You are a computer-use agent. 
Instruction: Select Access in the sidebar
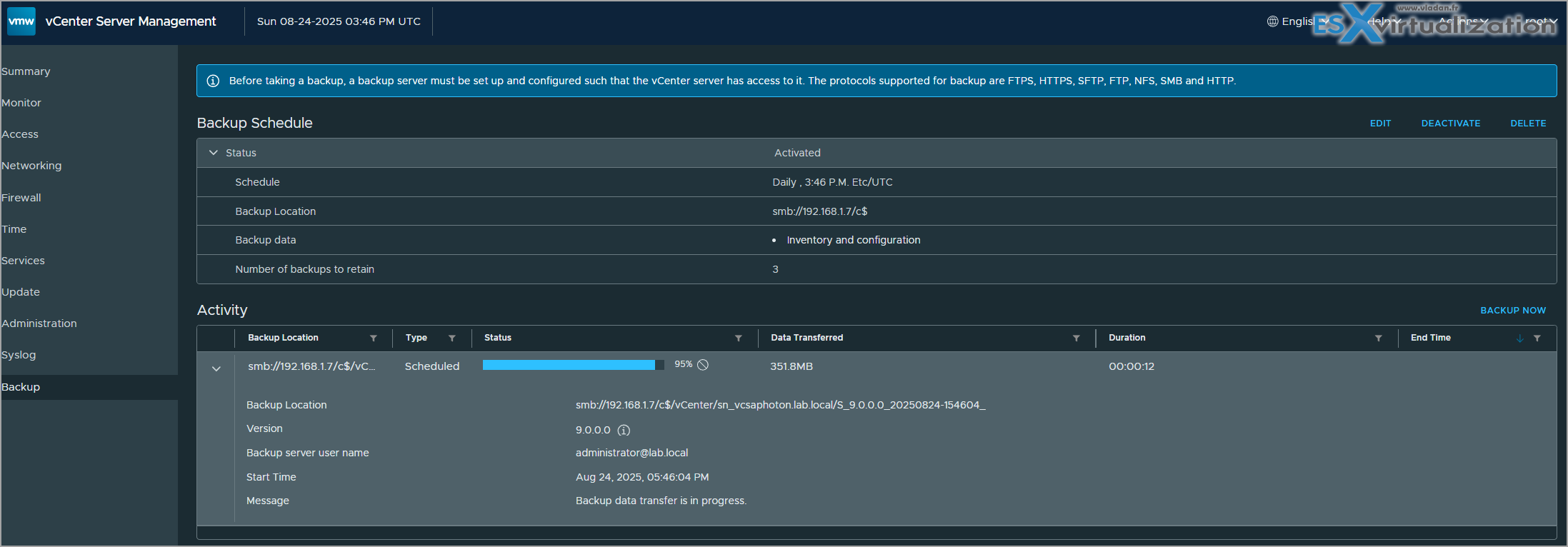[x=20, y=134]
